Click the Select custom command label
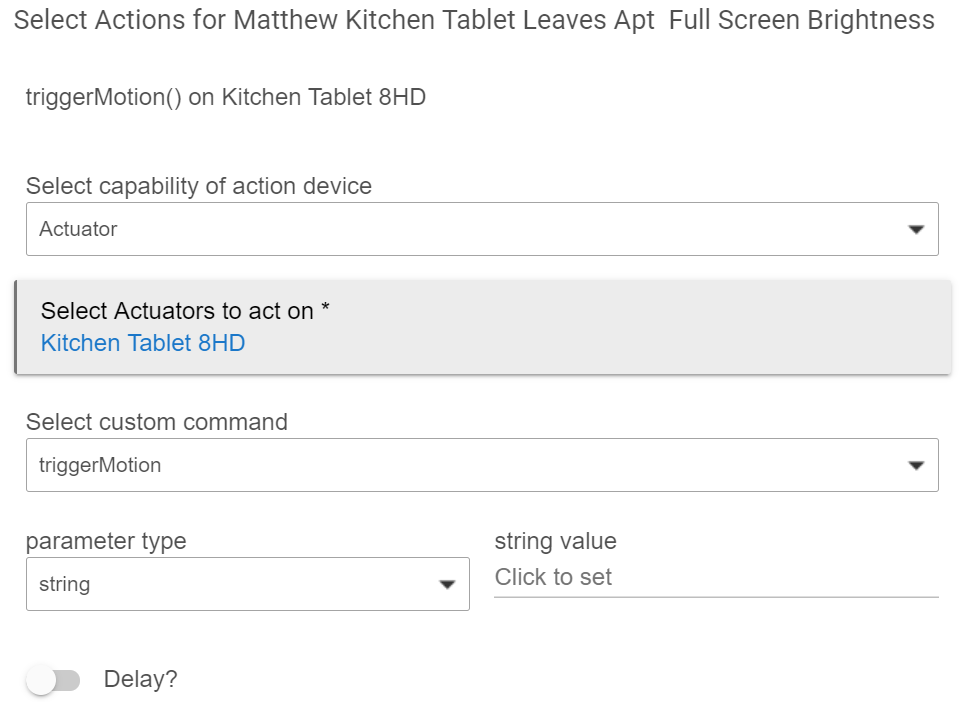Viewport: 967px width, 702px height. tap(157, 422)
